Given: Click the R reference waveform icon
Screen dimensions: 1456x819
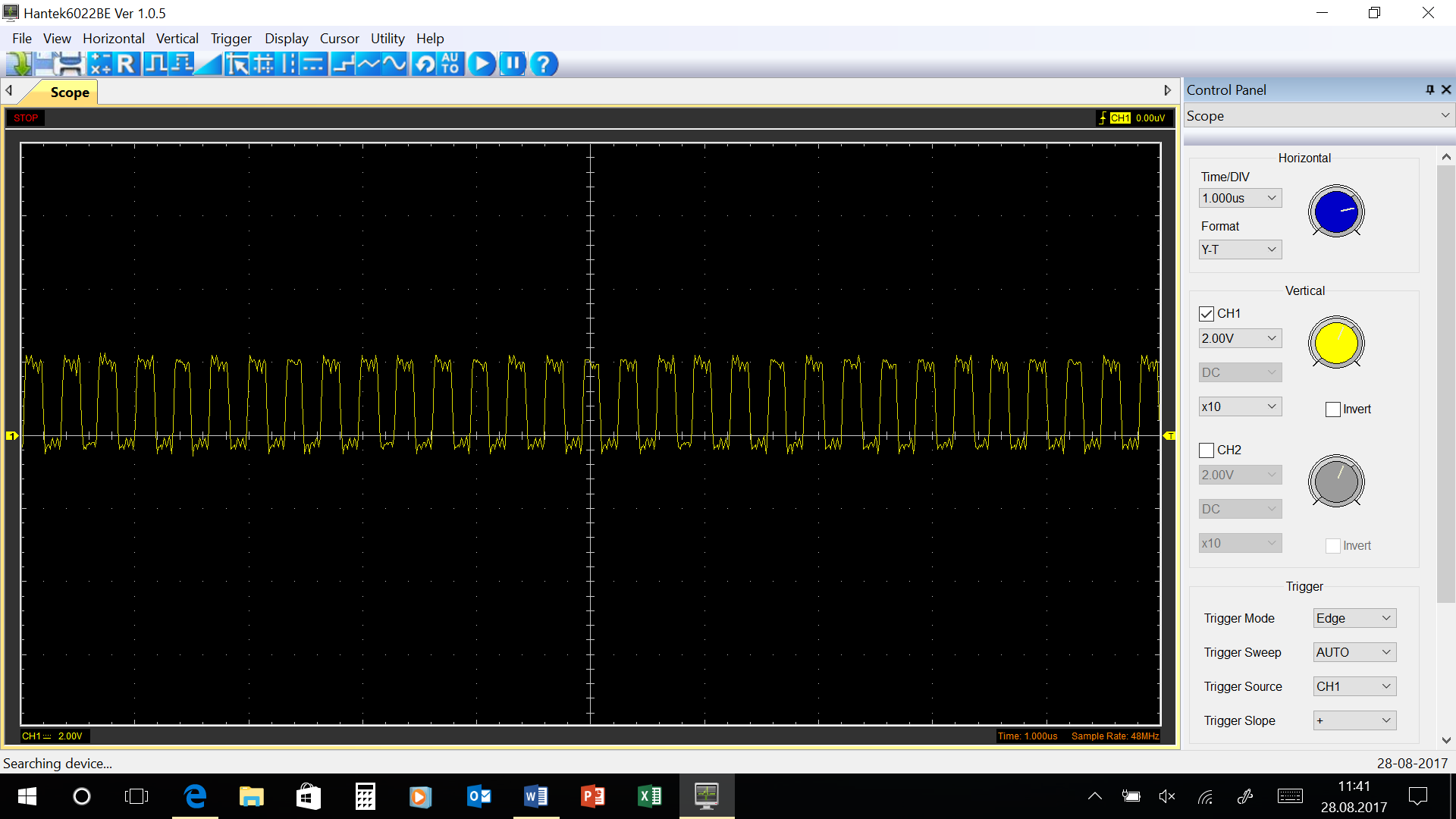Looking at the screenshot, I should tap(126, 64).
